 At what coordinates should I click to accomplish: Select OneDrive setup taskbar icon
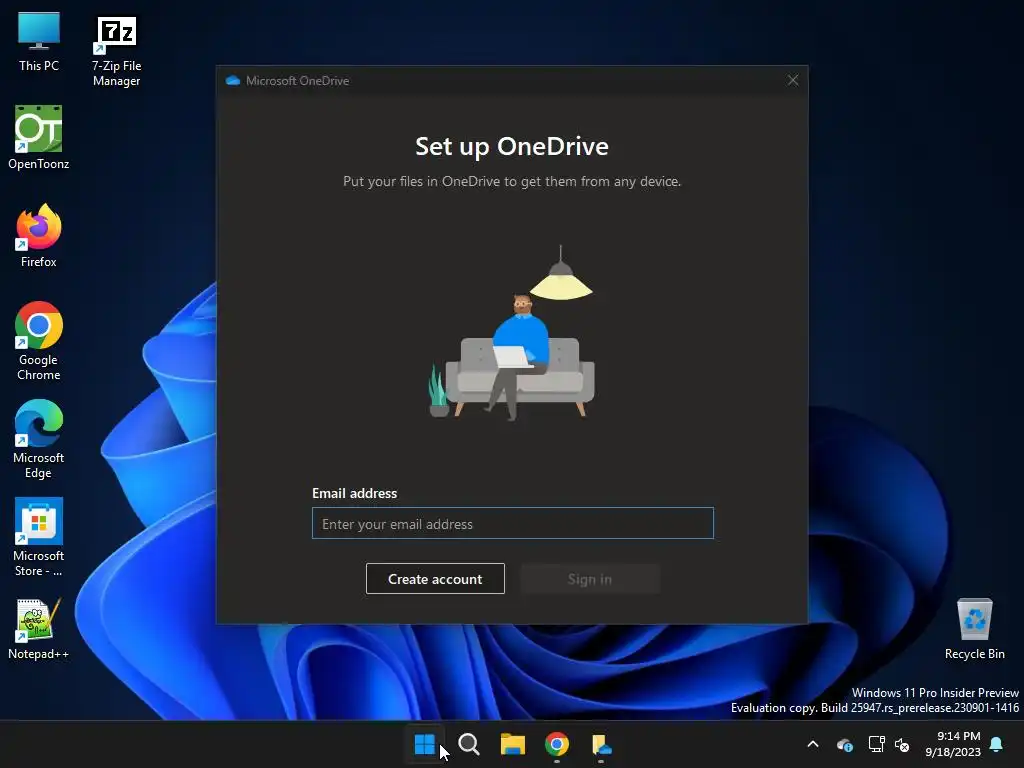[601, 744]
